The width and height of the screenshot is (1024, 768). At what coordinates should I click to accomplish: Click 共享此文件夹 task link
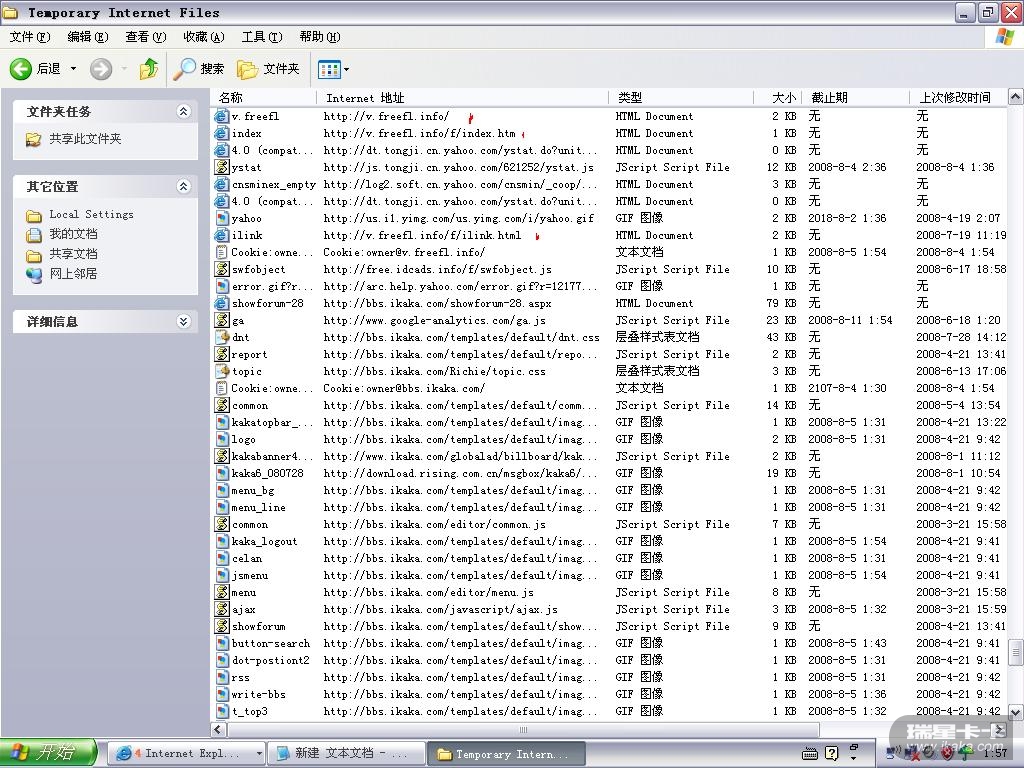(85, 138)
